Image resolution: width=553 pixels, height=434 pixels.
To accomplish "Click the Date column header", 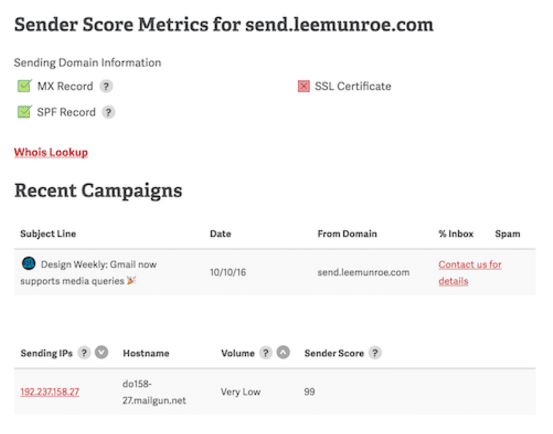I will 220,234.
